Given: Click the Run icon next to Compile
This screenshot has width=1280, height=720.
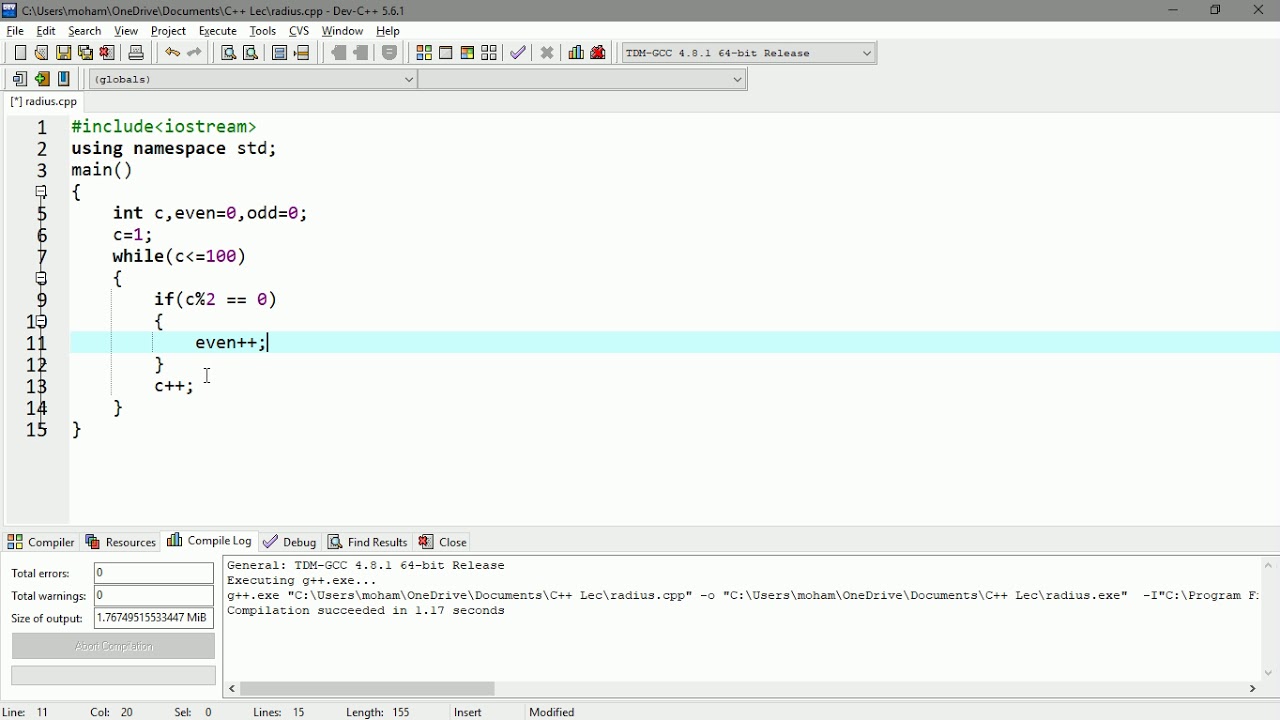Looking at the screenshot, I should click(446, 53).
